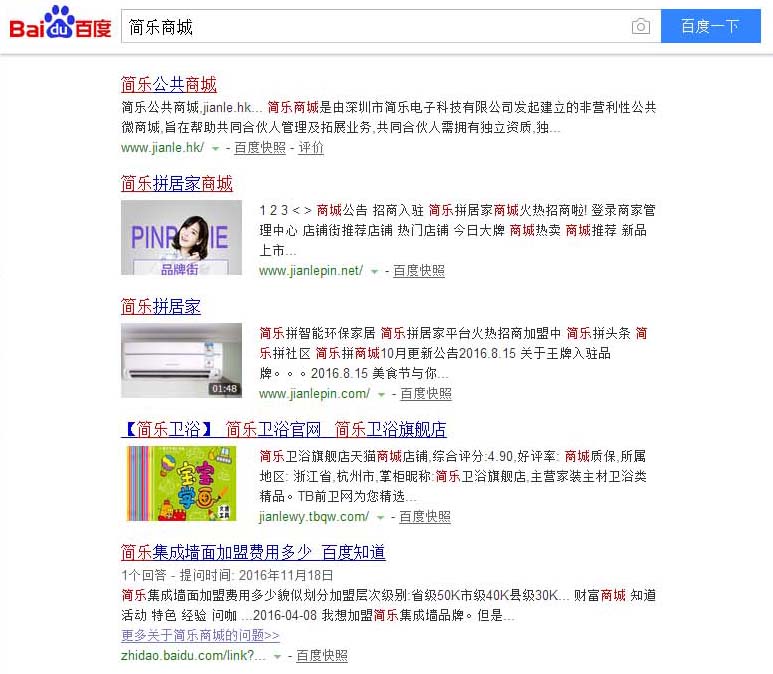773x674 pixels.
Task: Expand dropdown arrow next to www.jianlepin.com/
Action: pyautogui.click(x=381, y=394)
